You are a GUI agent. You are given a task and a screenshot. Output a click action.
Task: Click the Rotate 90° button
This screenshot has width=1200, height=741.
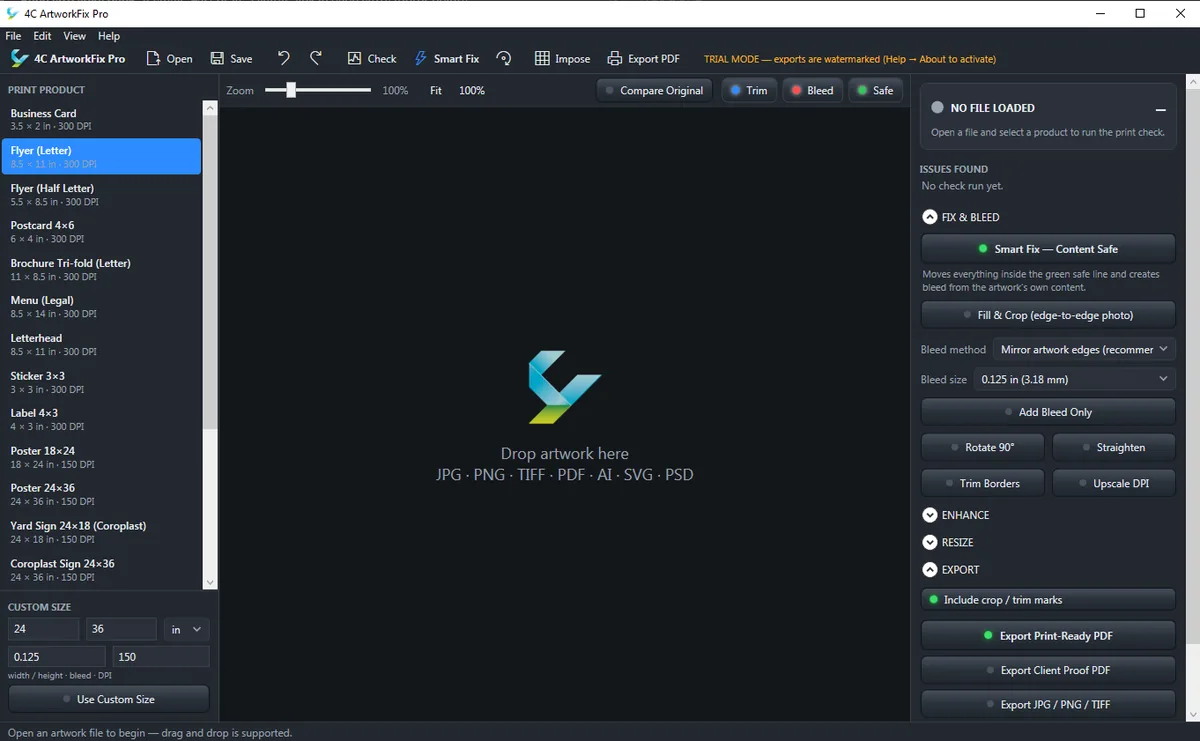(982, 448)
